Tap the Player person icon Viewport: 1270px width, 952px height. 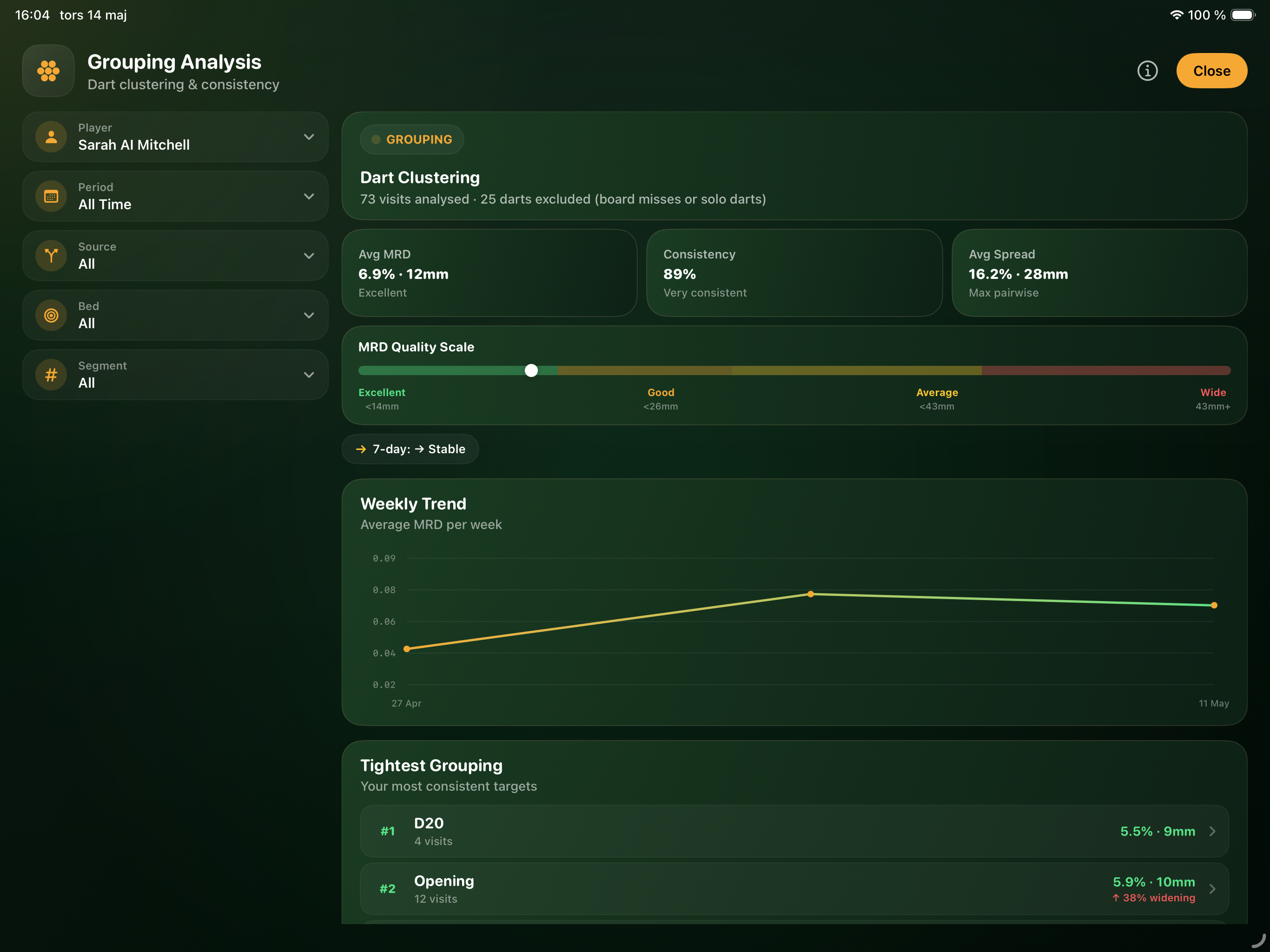[51, 137]
